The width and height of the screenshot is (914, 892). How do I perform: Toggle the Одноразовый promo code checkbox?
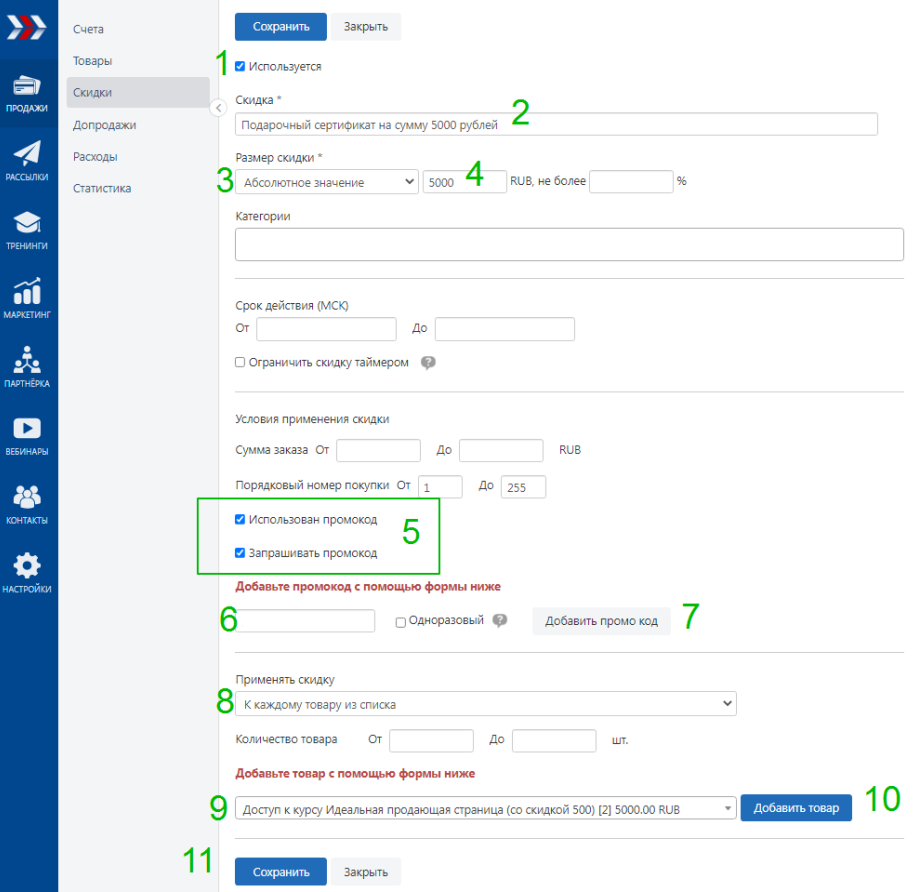(401, 622)
